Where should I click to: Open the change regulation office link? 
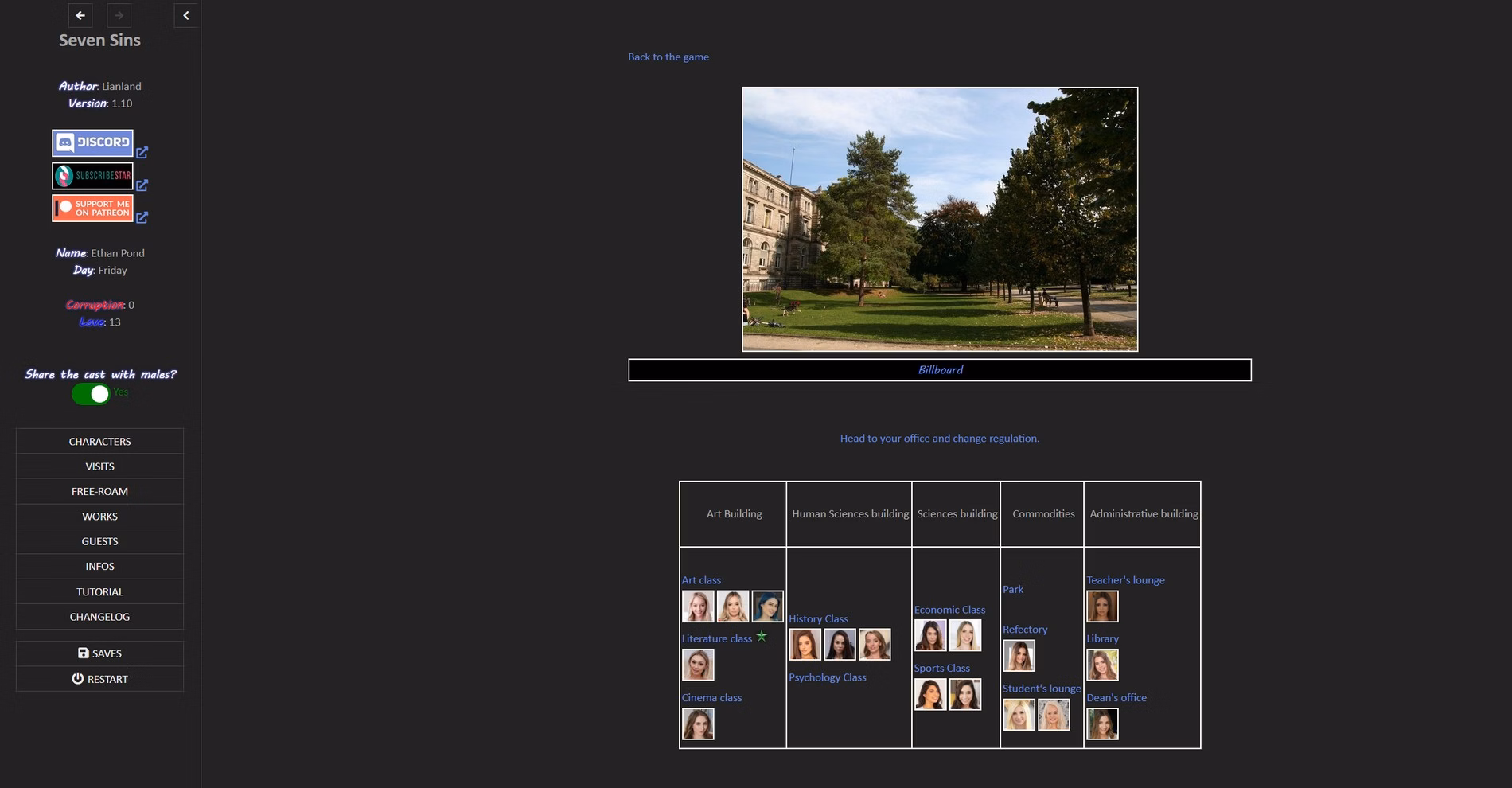click(x=939, y=438)
